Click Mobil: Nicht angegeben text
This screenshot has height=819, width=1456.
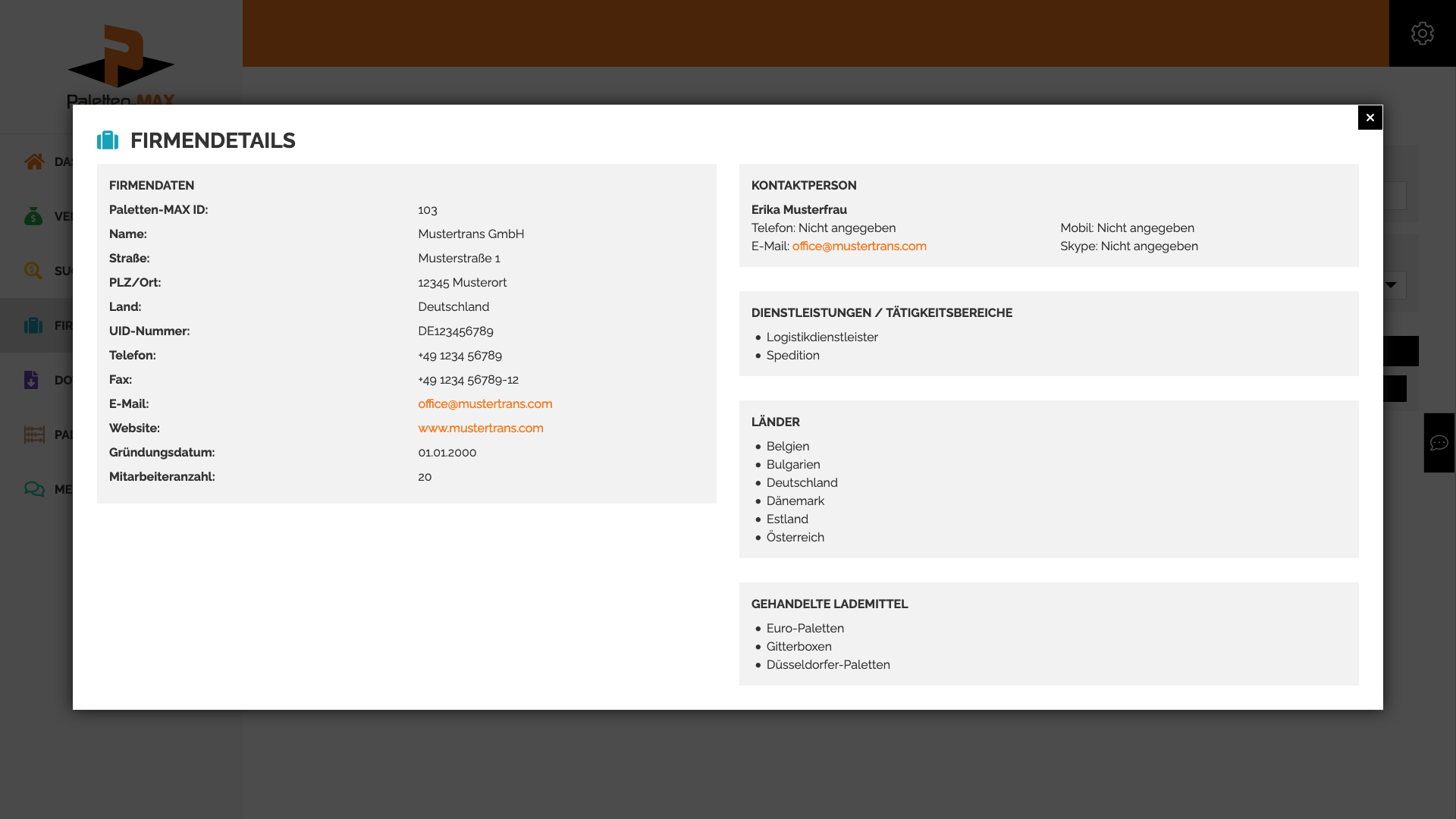(1127, 228)
